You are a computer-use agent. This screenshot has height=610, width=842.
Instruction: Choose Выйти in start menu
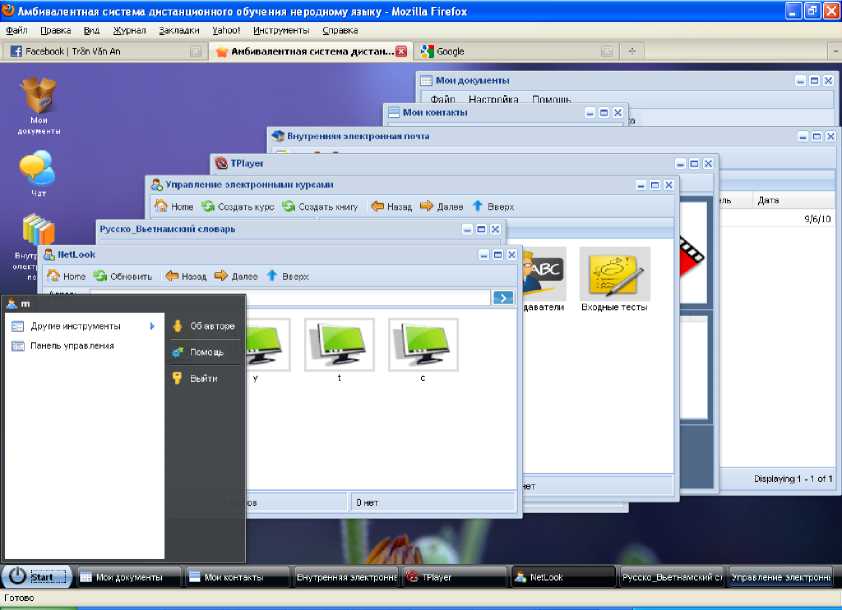point(203,379)
